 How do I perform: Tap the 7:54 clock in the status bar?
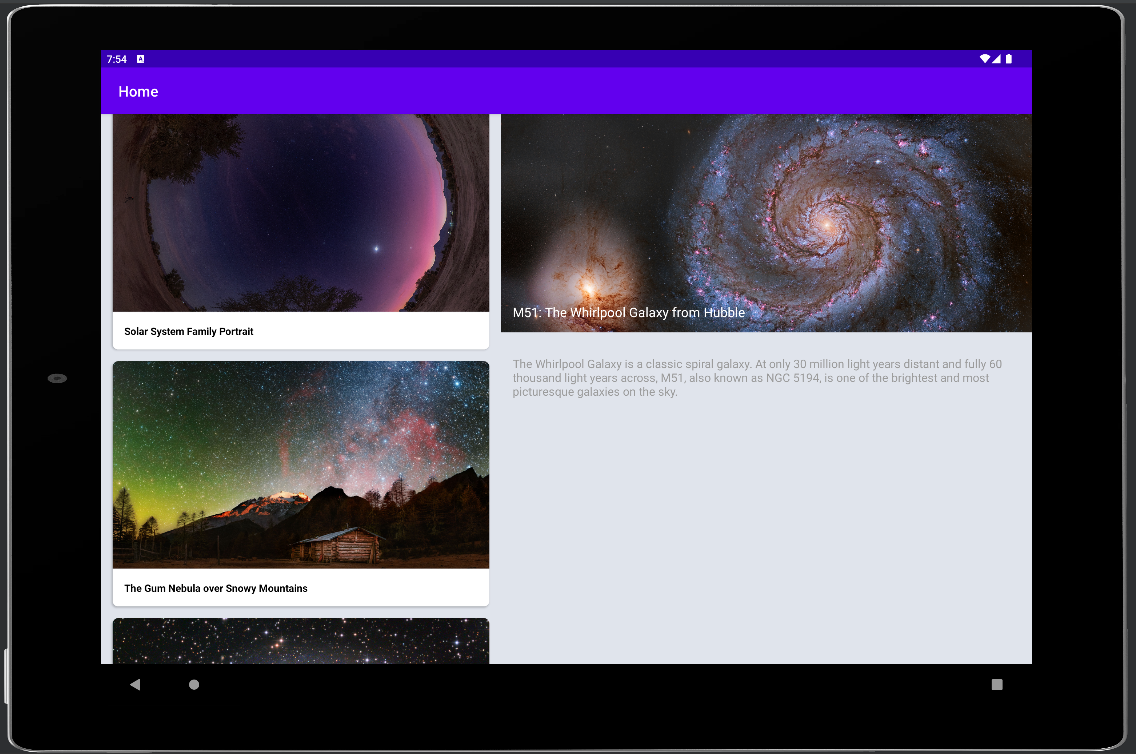click(x=117, y=59)
